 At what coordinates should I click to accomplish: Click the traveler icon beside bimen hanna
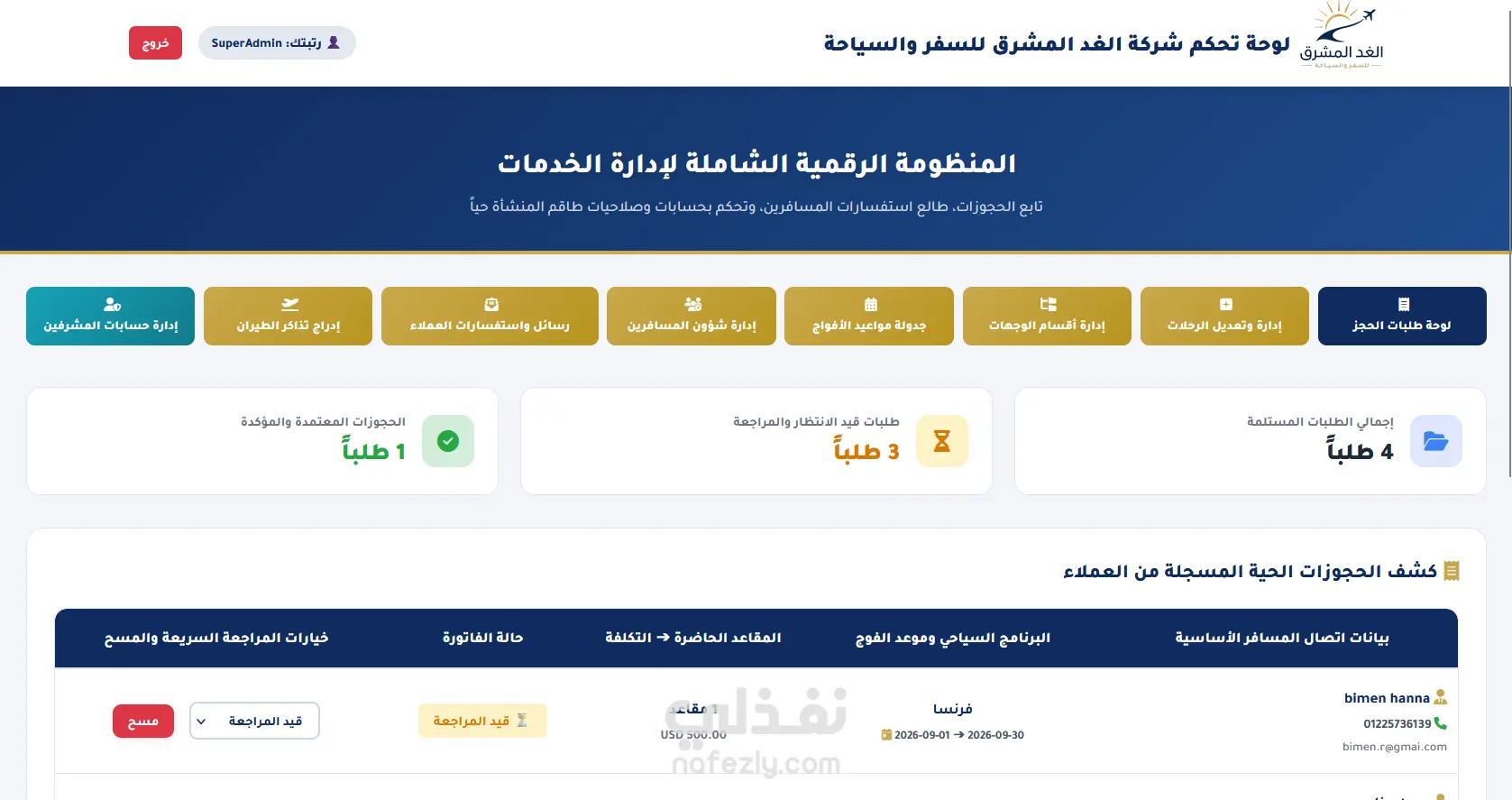pyautogui.click(x=1440, y=697)
